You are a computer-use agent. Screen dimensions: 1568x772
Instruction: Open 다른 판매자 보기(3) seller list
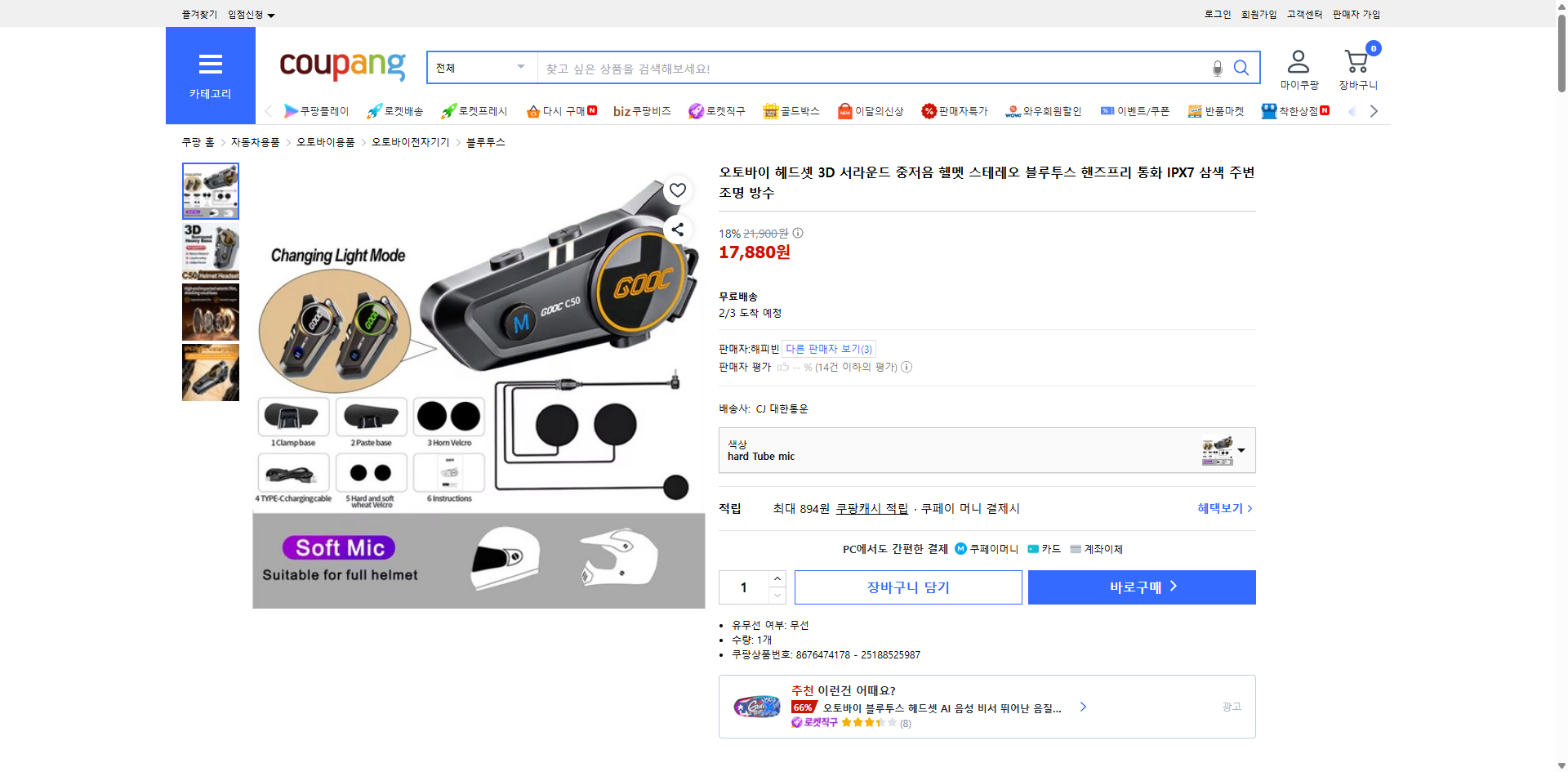pos(829,349)
